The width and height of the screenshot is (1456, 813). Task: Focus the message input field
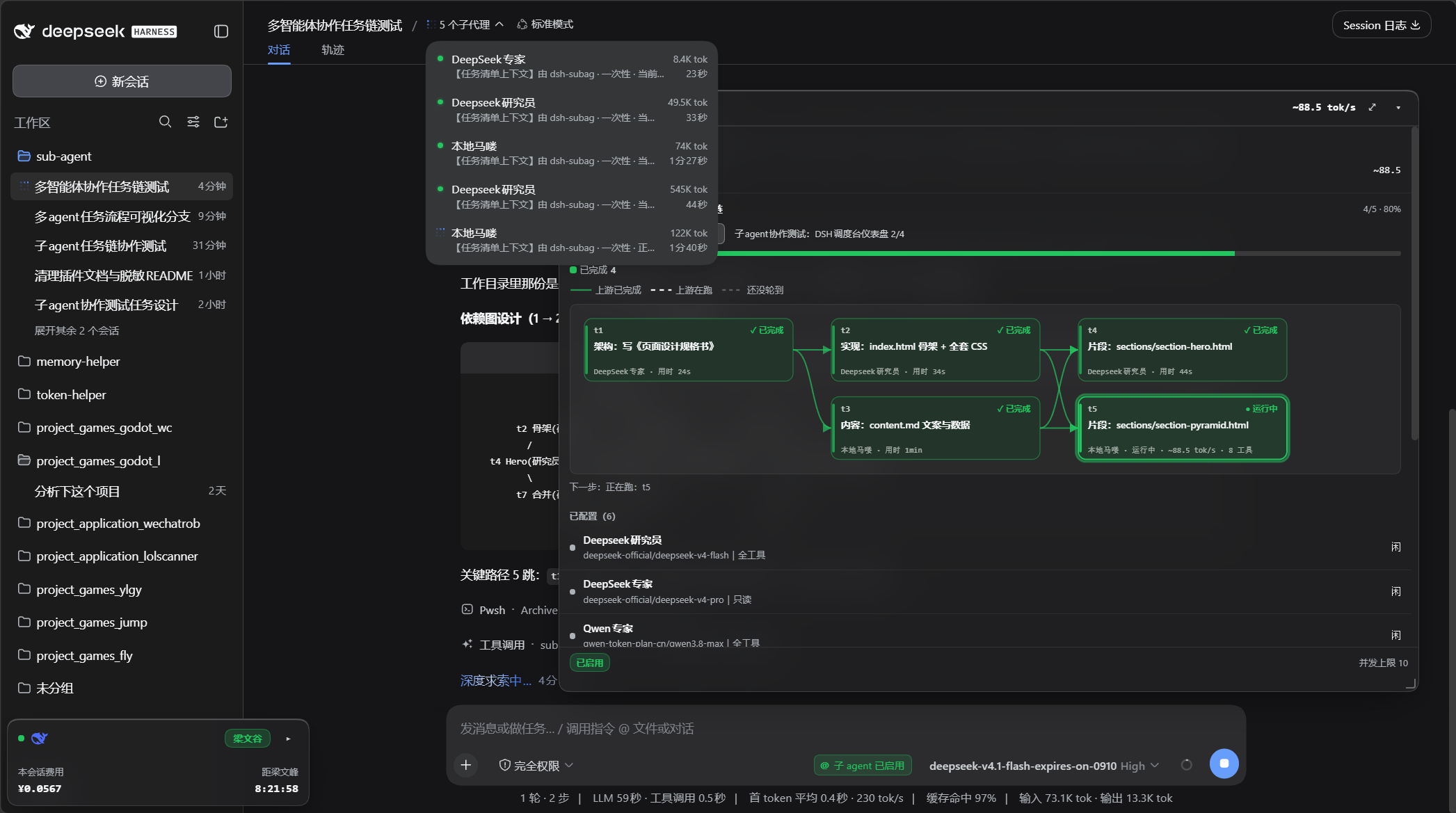(x=846, y=728)
